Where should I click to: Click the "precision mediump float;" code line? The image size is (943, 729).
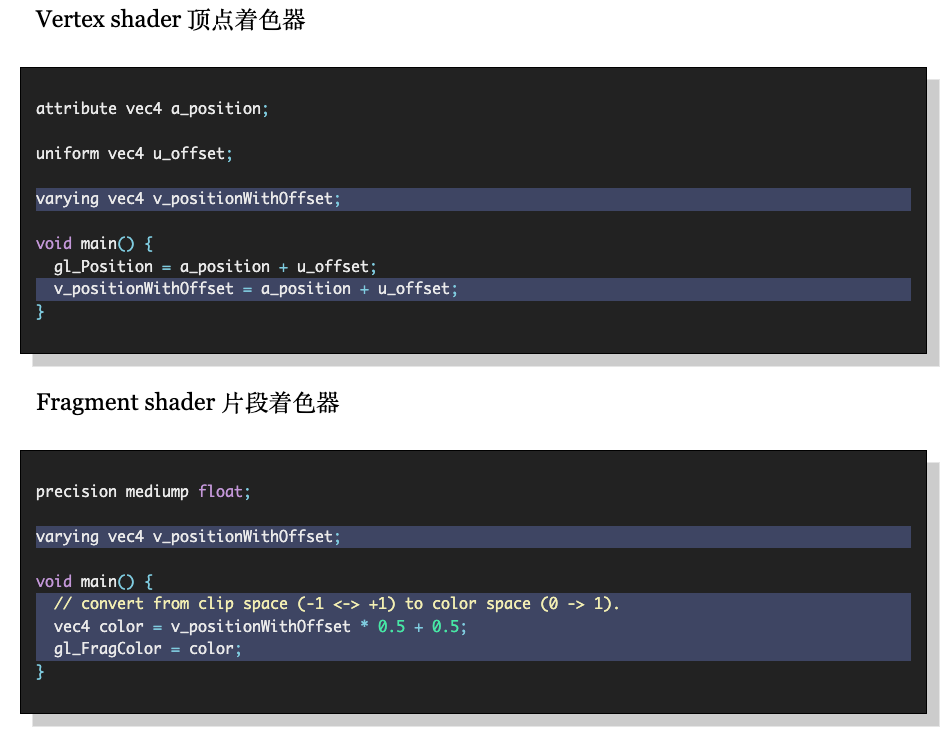143,491
